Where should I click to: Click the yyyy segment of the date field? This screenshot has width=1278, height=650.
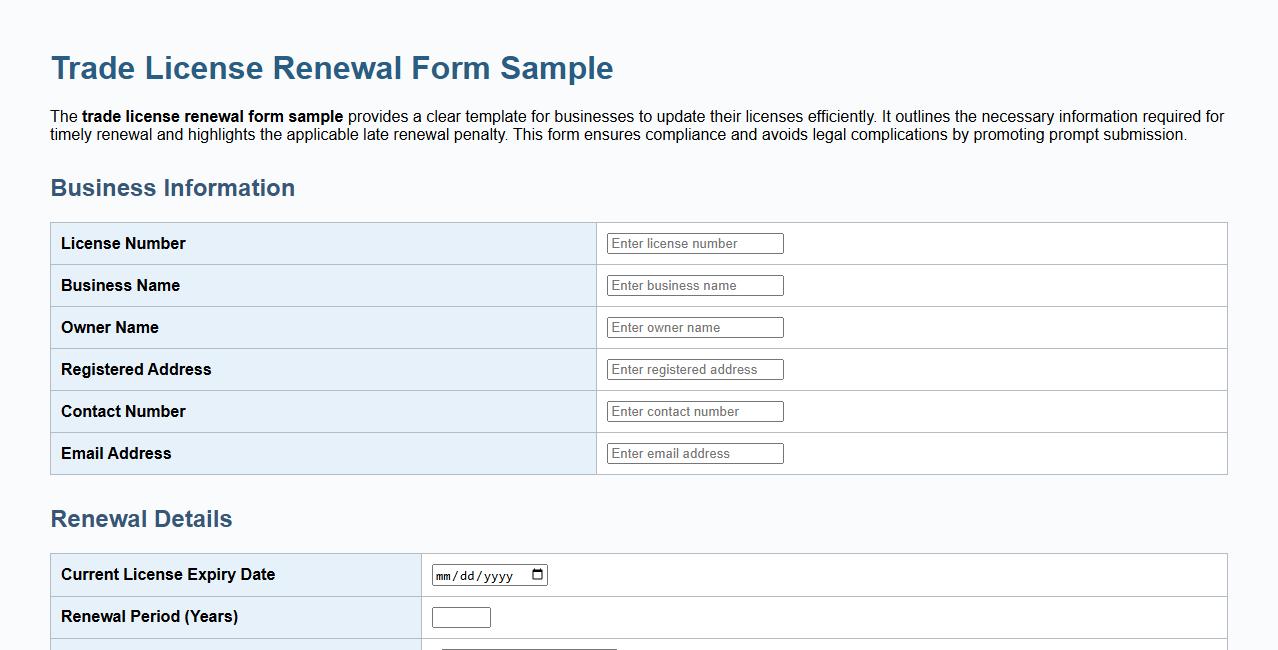pyautogui.click(x=497, y=574)
